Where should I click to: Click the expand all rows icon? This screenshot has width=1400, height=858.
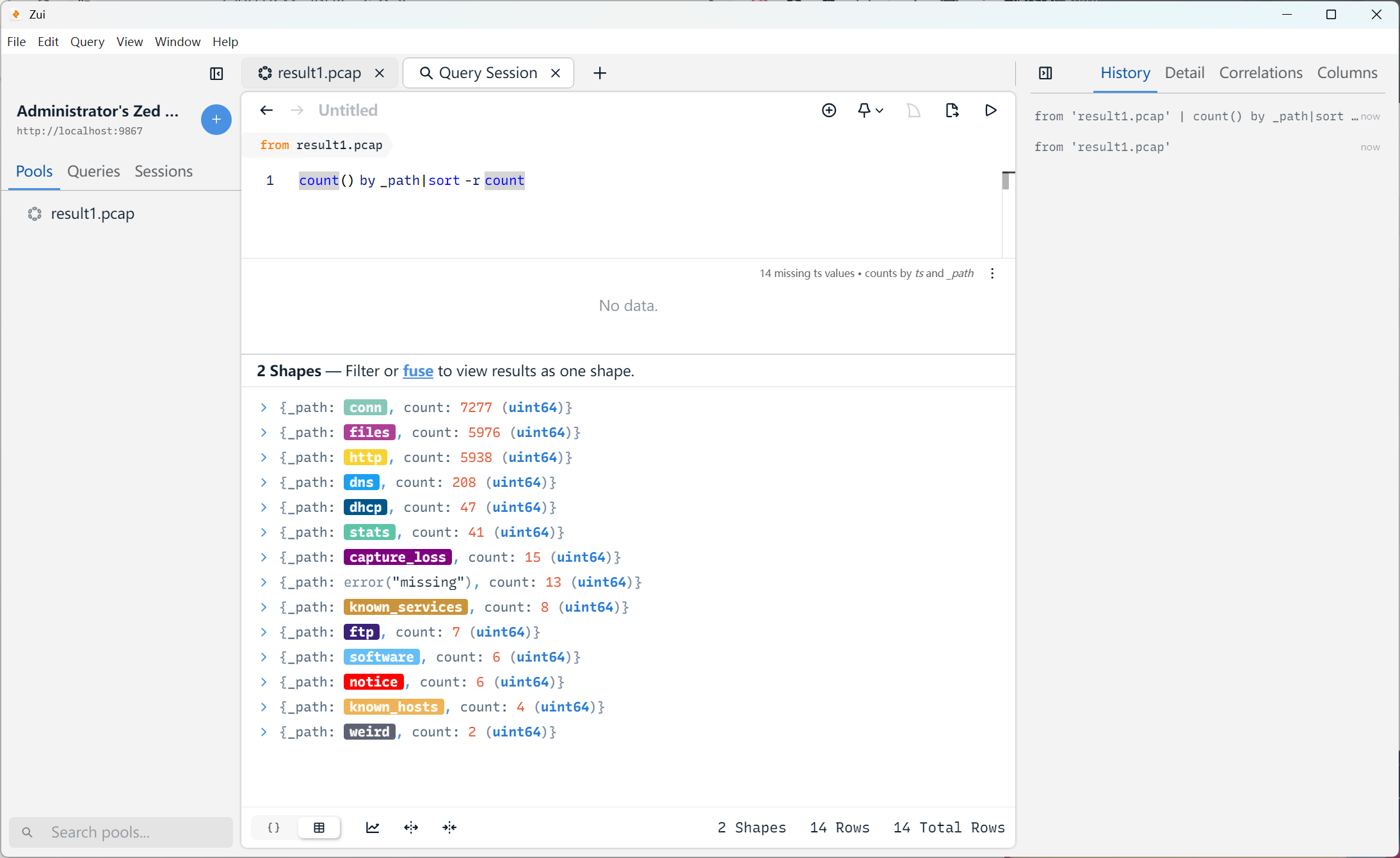[411, 827]
